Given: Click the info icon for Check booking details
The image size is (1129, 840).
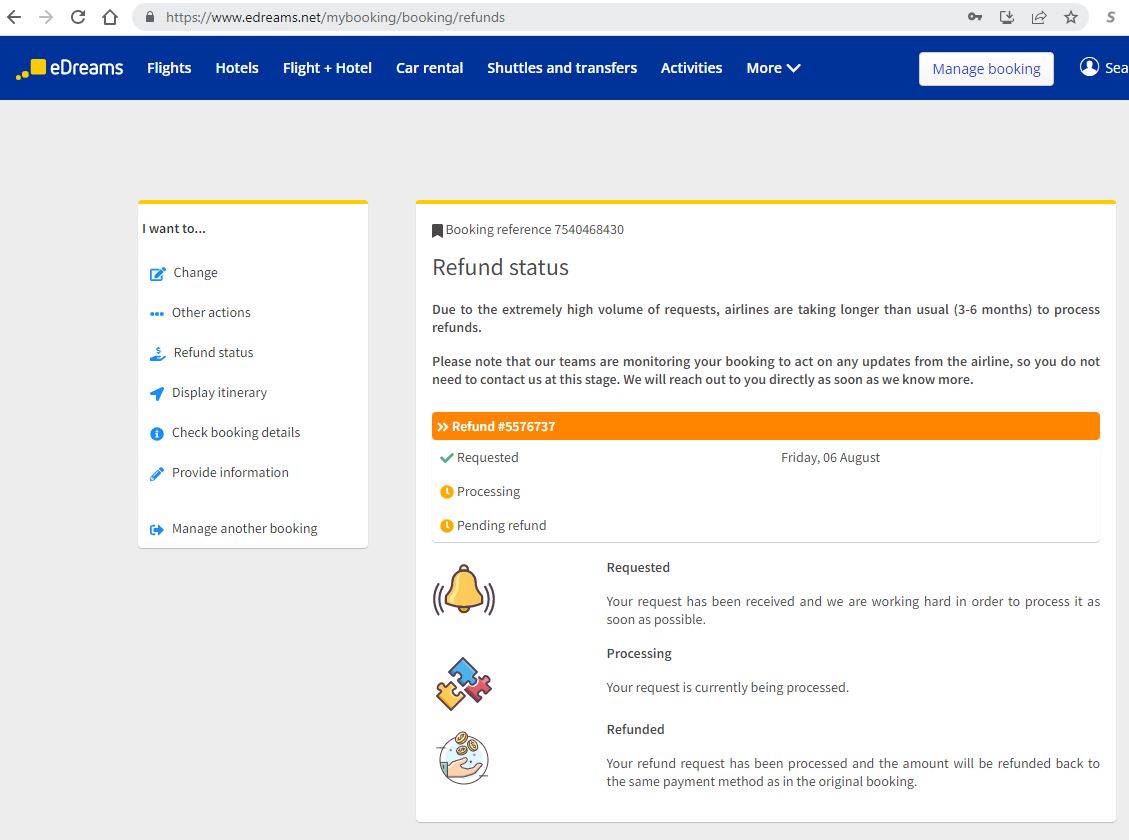Looking at the screenshot, I should [x=157, y=433].
